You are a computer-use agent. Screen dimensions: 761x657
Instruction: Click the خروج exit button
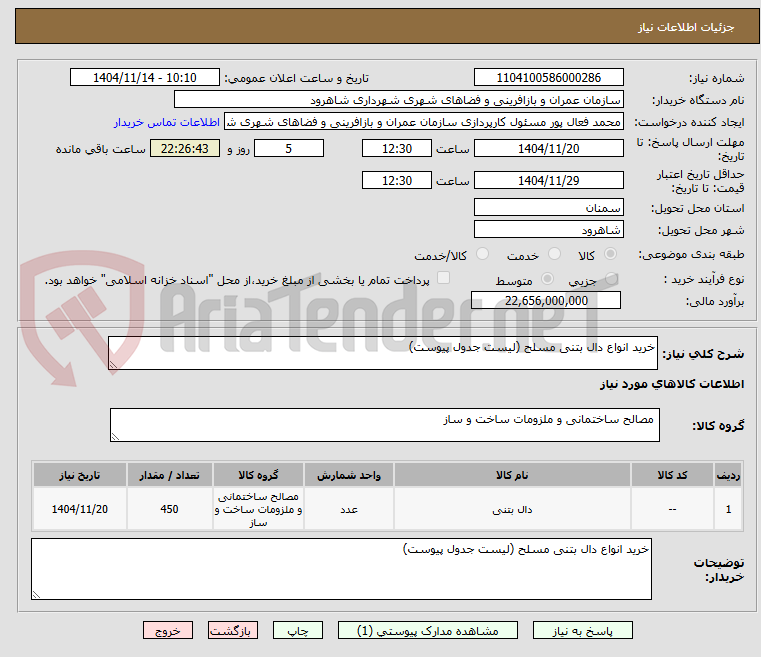click(168, 630)
